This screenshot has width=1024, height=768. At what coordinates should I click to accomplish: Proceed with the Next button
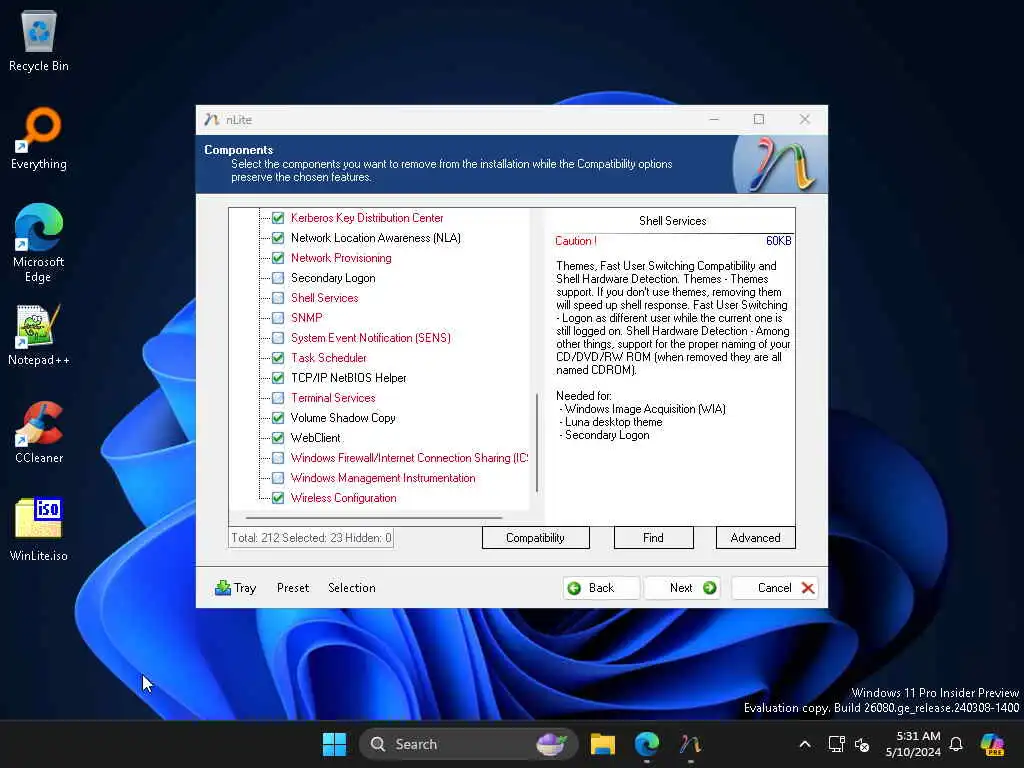[682, 588]
